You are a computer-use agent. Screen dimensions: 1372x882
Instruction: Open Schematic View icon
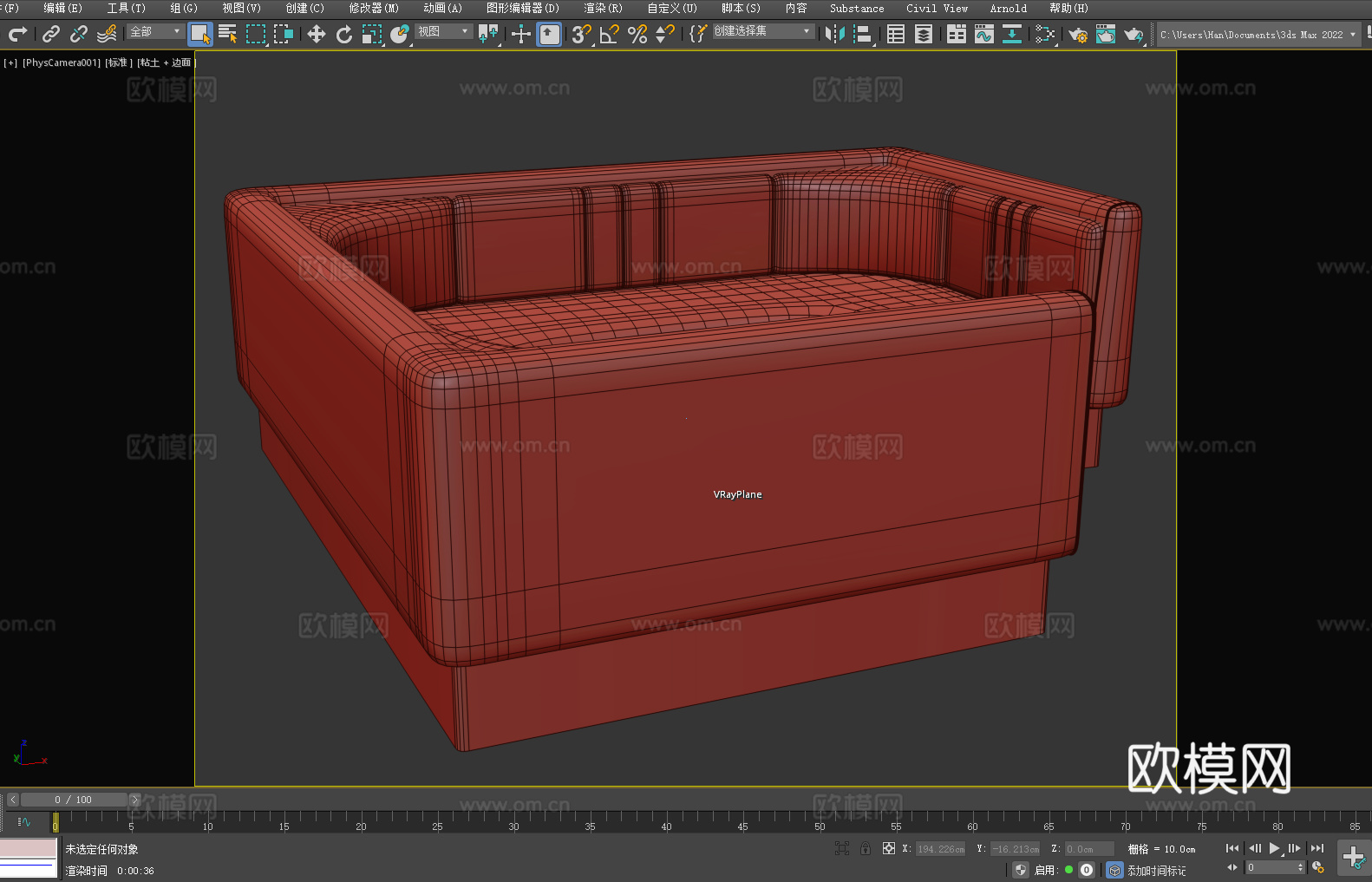pyautogui.click(x=1045, y=34)
